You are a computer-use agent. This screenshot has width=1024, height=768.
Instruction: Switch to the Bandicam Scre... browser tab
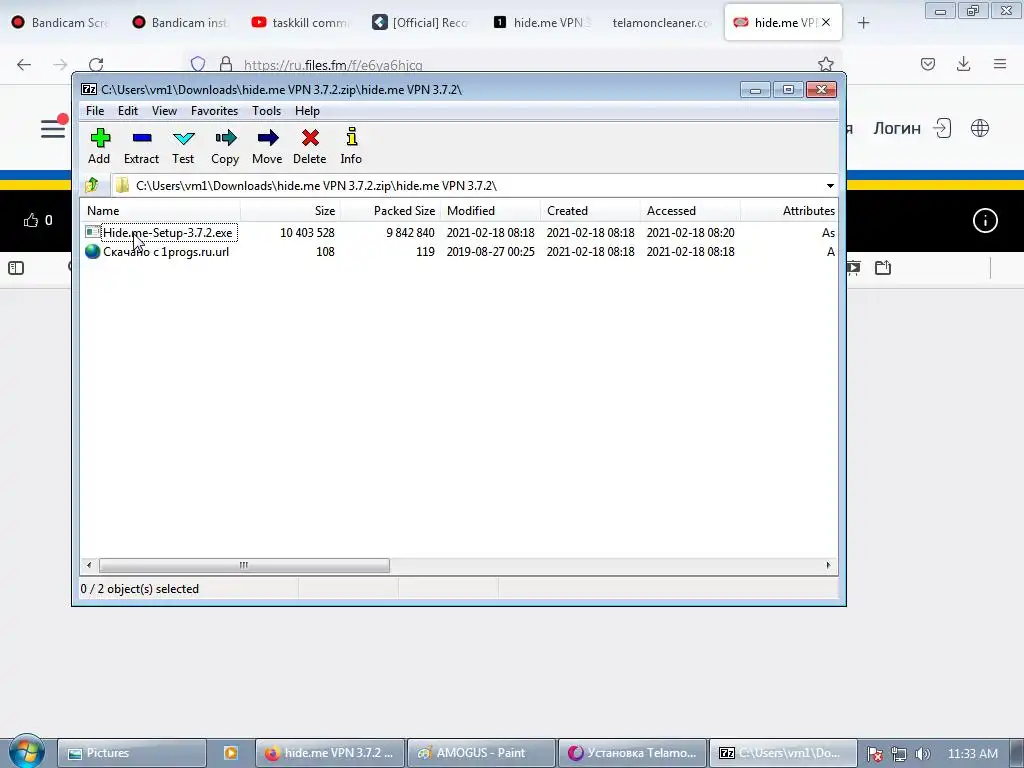point(60,23)
